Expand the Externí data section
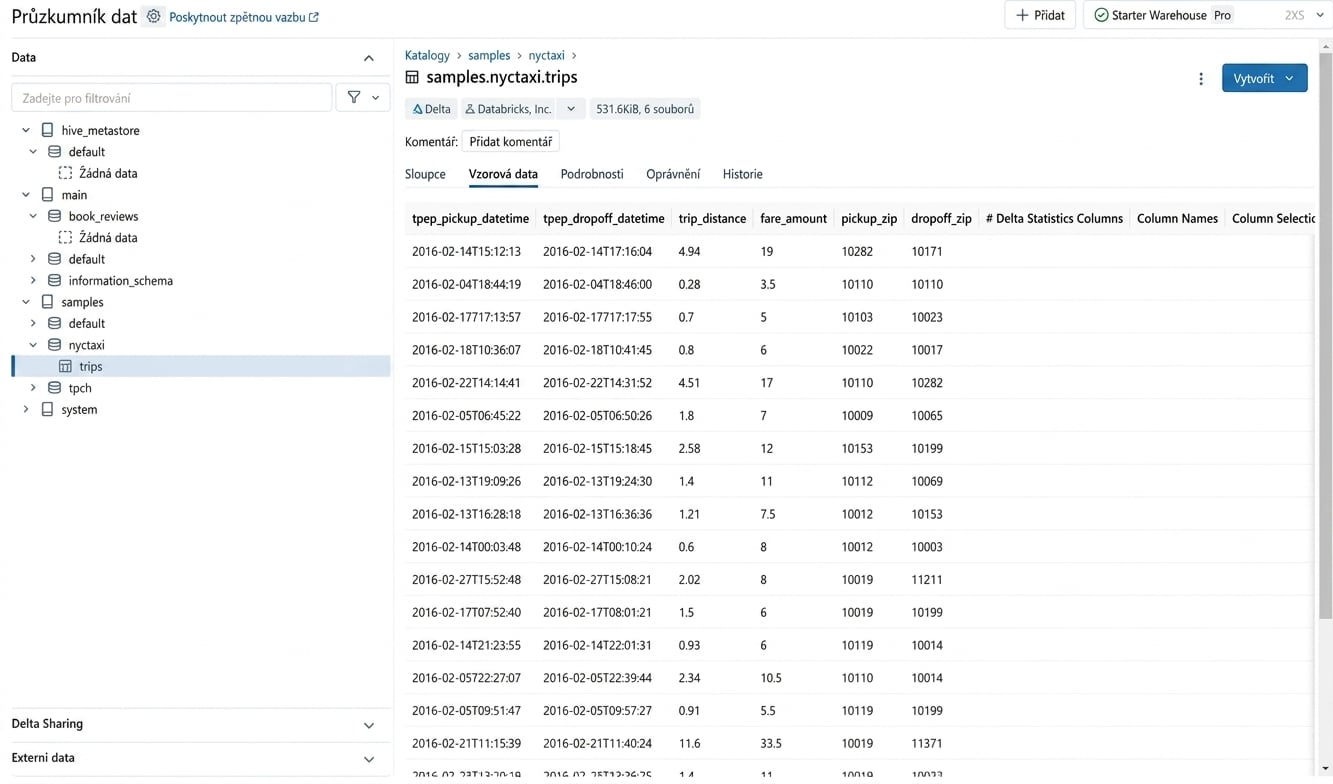1333x784 pixels. pos(369,759)
